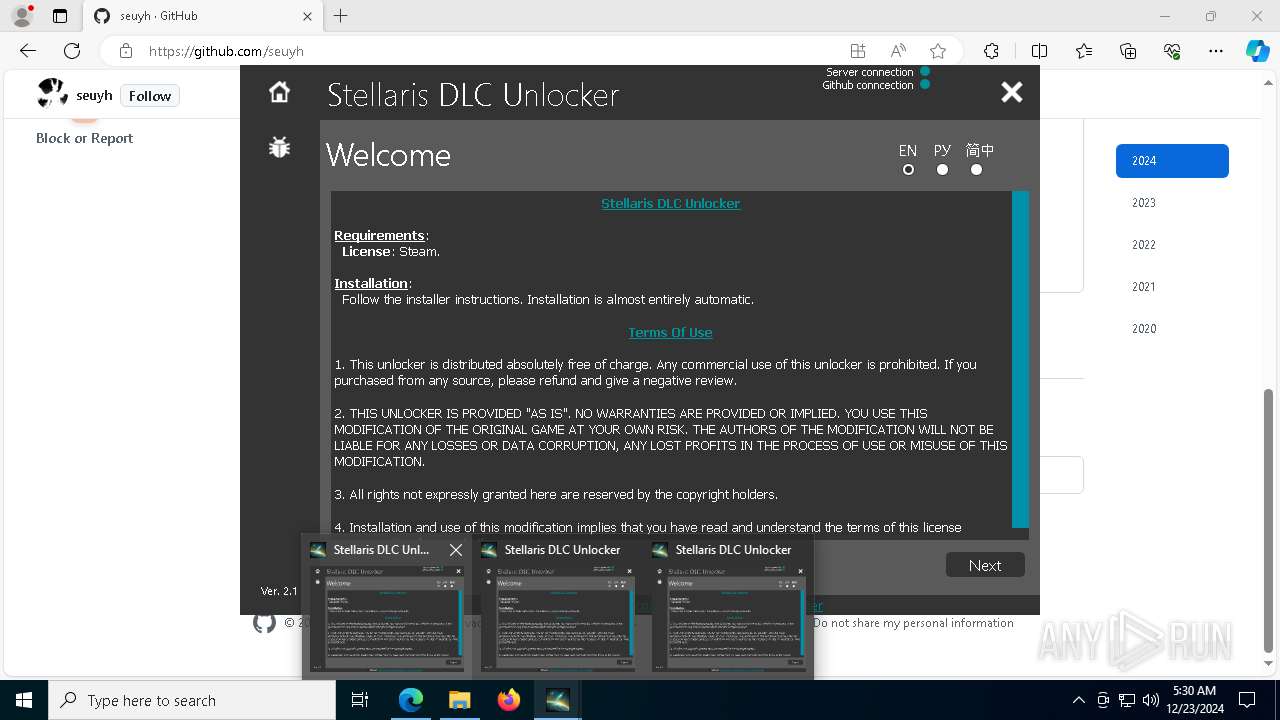Open volume control in system tray
Screen dimensions: 1280x720
pos(1151,700)
